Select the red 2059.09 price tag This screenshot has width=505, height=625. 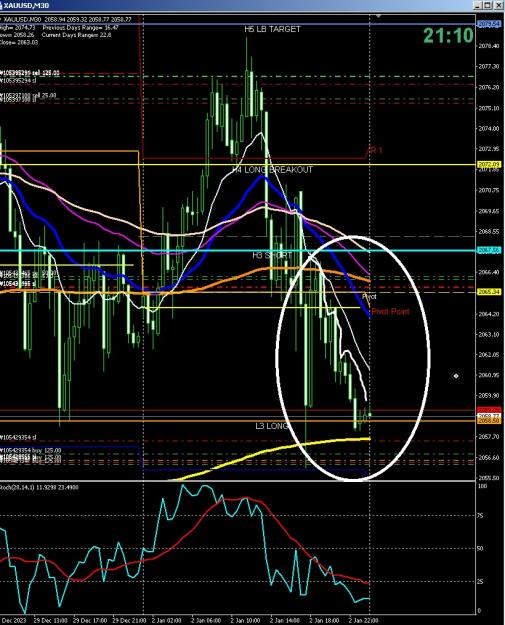click(489, 410)
